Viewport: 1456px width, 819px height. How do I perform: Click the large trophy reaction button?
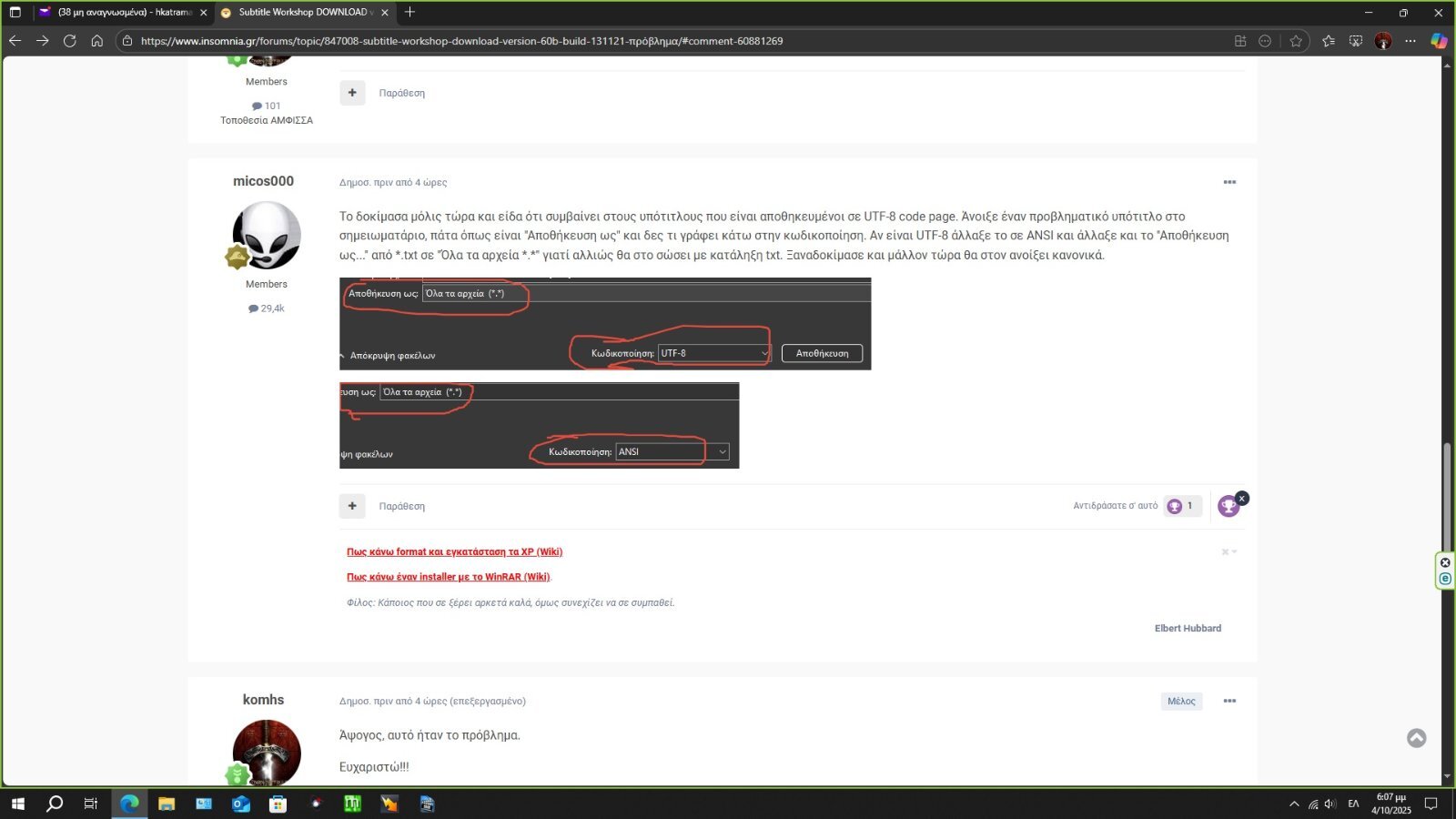[1228, 506]
